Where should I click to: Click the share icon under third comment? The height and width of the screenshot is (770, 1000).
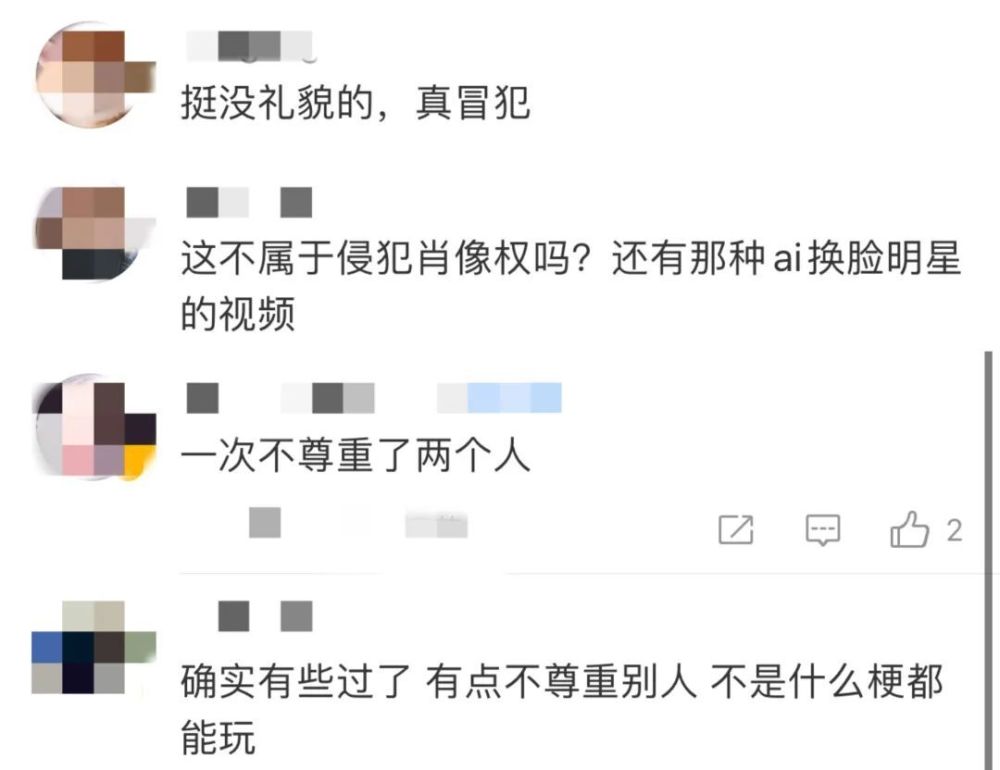736,529
